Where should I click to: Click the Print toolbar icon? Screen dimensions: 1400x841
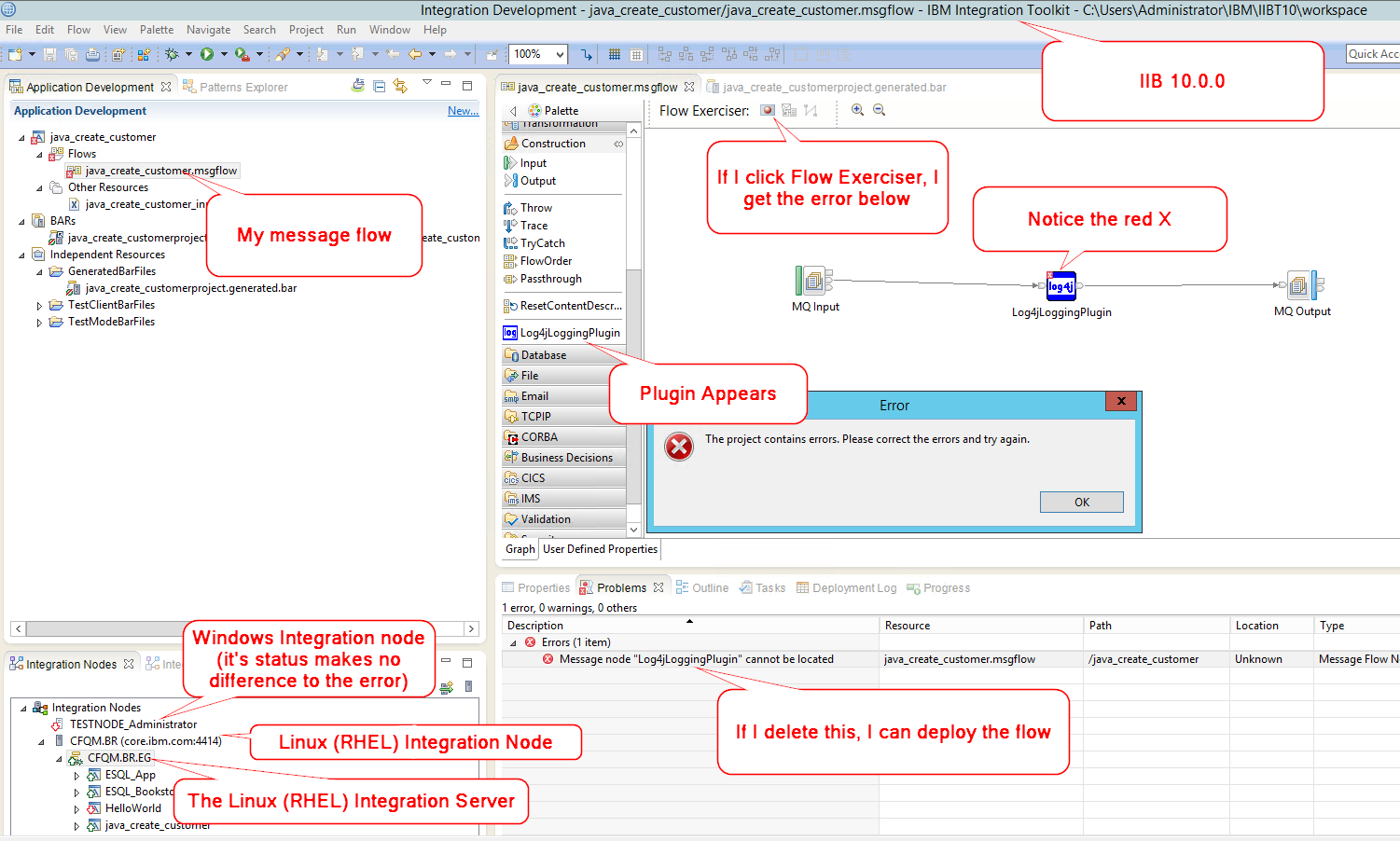tap(92, 55)
